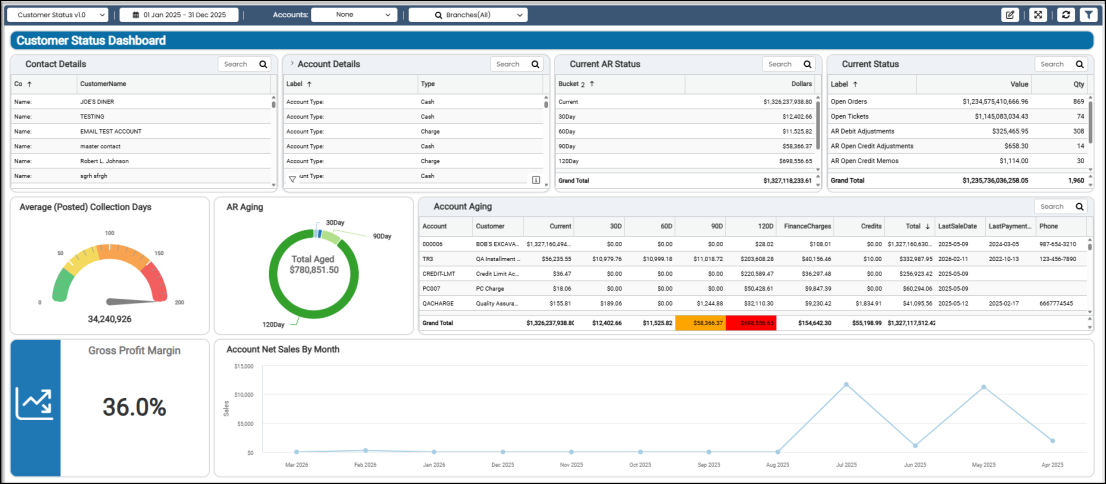This screenshot has width=1106, height=484.
Task: Click the edit dashboard pencil icon
Action: point(1010,15)
